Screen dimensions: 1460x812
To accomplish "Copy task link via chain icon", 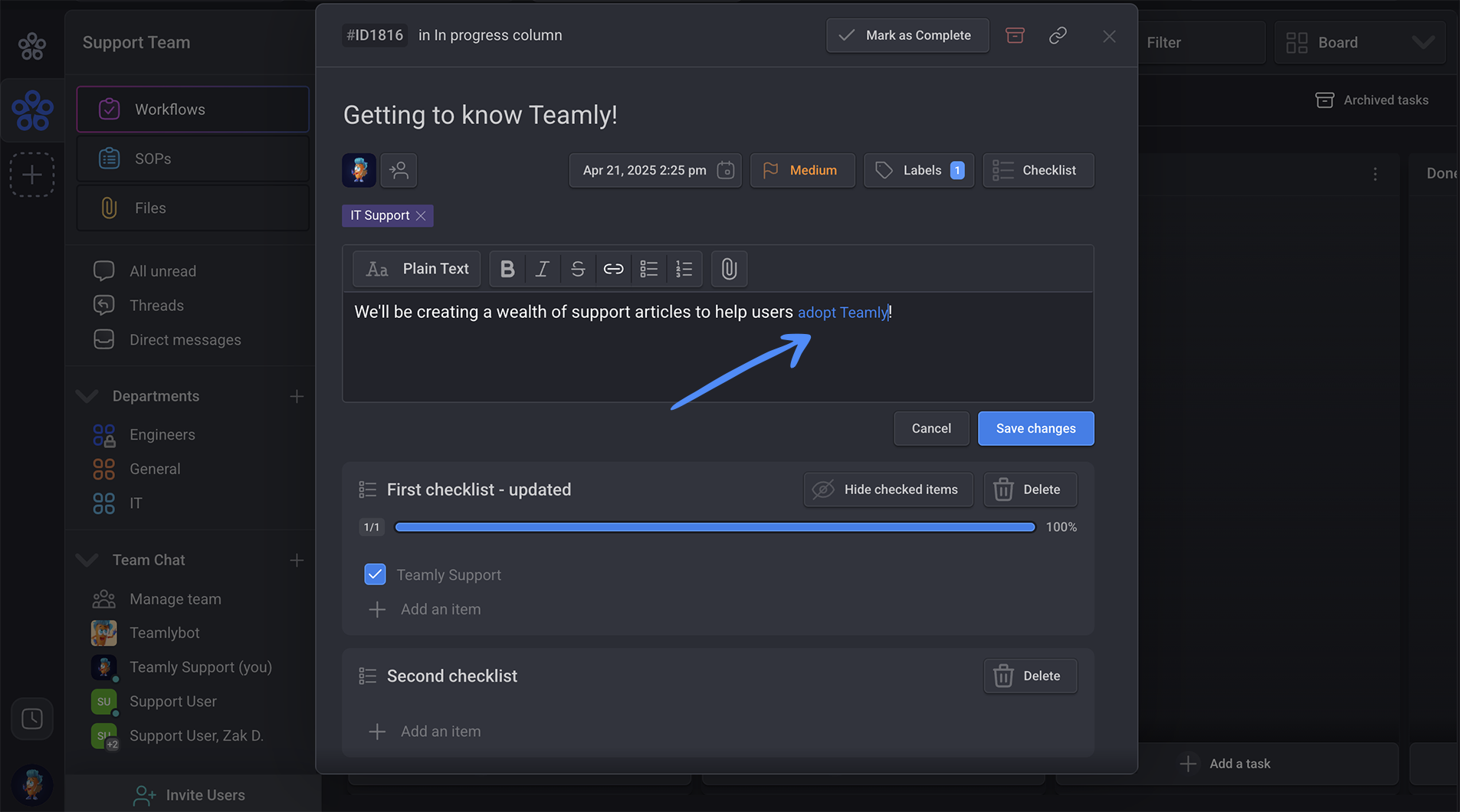I will pyautogui.click(x=1058, y=35).
